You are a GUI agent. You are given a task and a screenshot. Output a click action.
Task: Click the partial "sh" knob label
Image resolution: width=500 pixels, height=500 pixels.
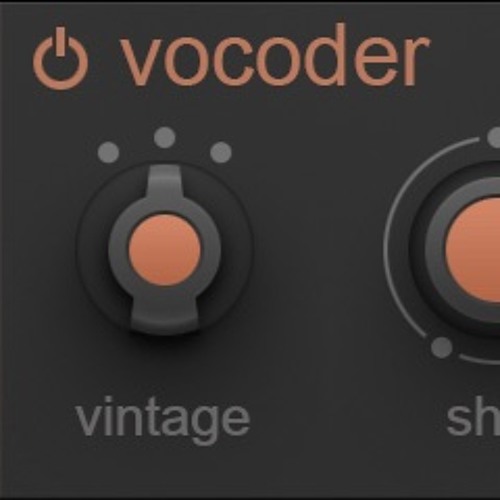click(473, 419)
